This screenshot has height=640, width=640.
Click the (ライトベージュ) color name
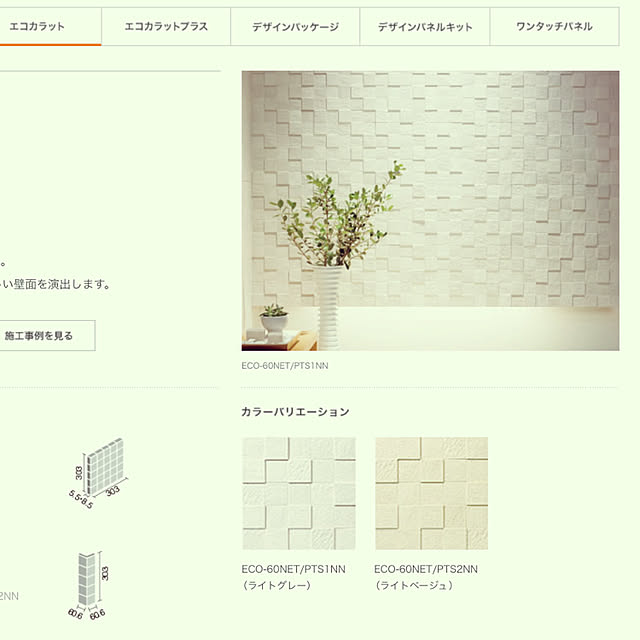pyautogui.click(x=413, y=585)
